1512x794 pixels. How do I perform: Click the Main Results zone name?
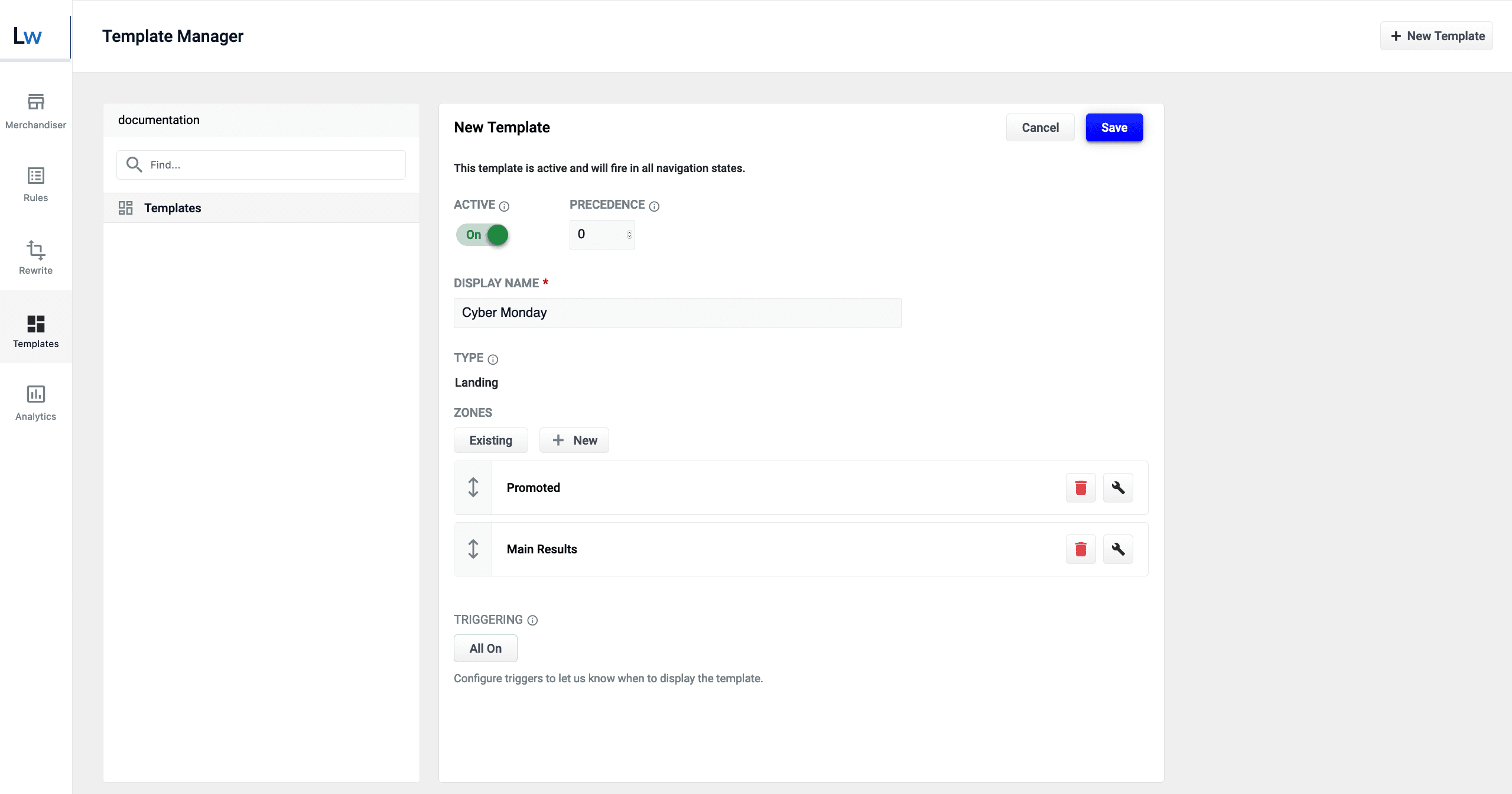[x=542, y=549]
